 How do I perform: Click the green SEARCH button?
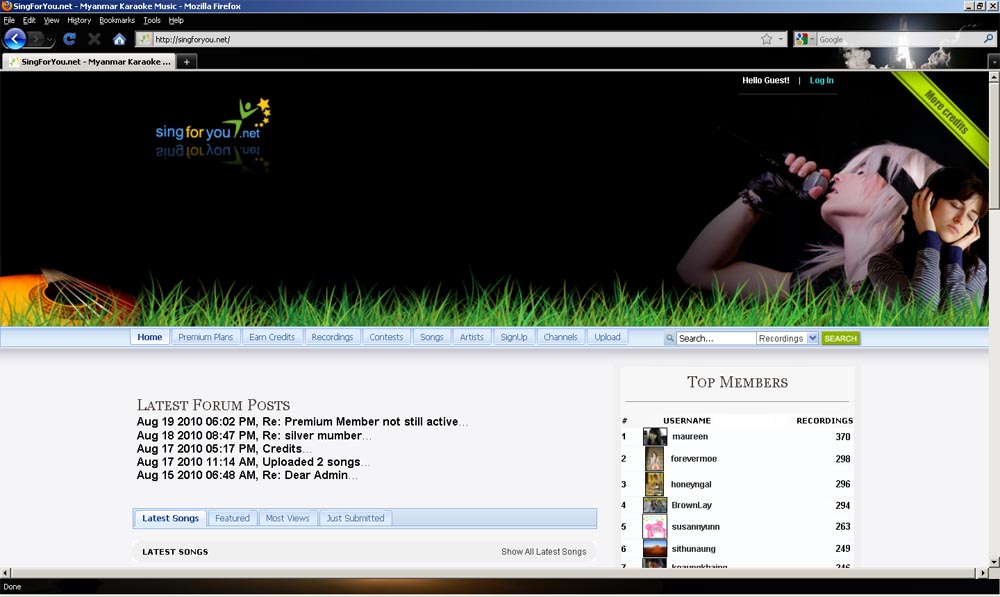(840, 338)
